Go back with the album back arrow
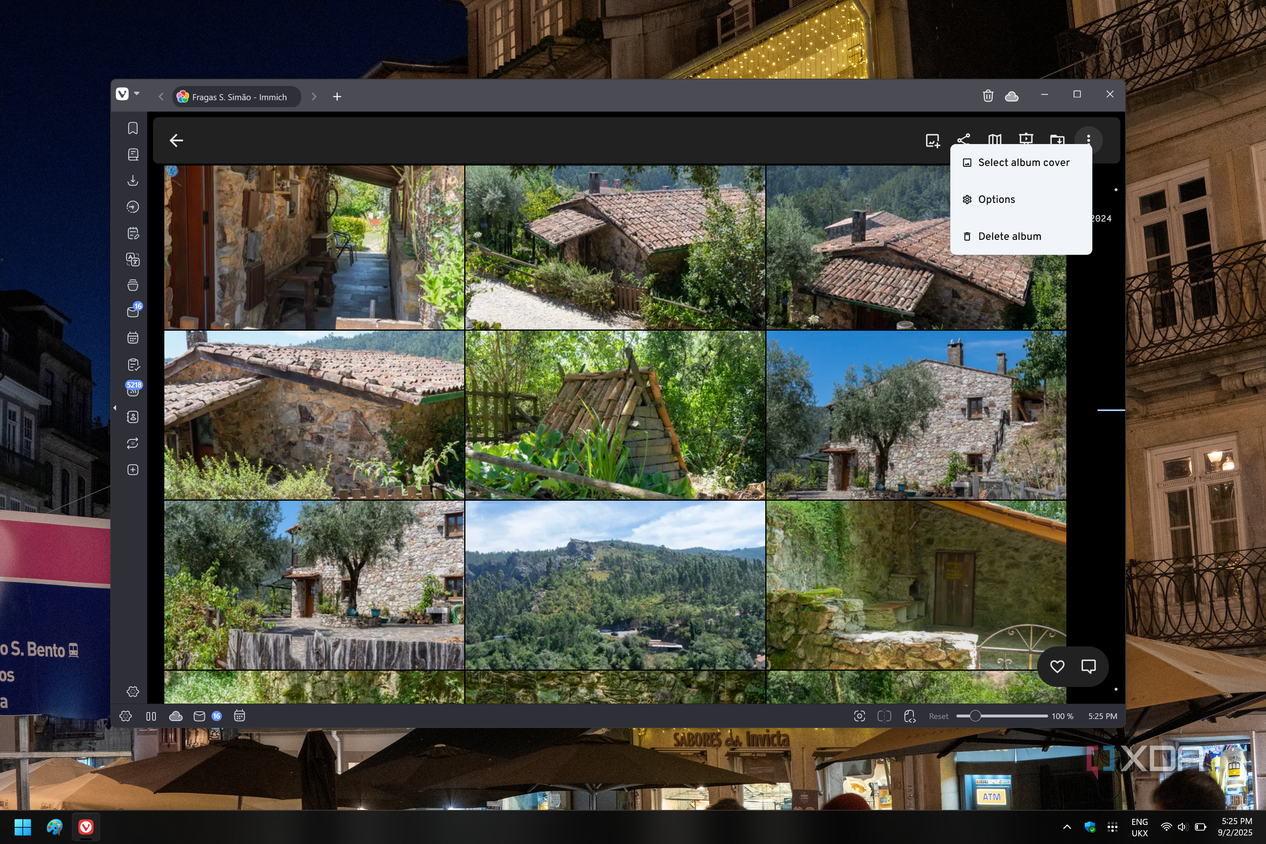This screenshot has height=844, width=1266. pyautogui.click(x=176, y=141)
